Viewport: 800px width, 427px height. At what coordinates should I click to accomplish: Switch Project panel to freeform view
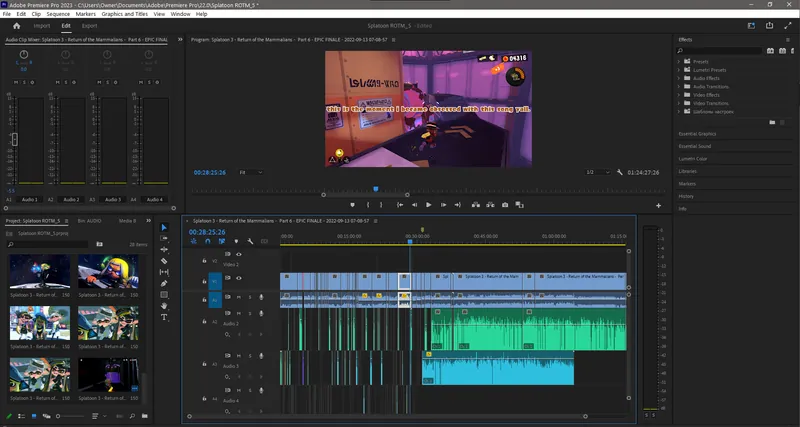[47, 416]
